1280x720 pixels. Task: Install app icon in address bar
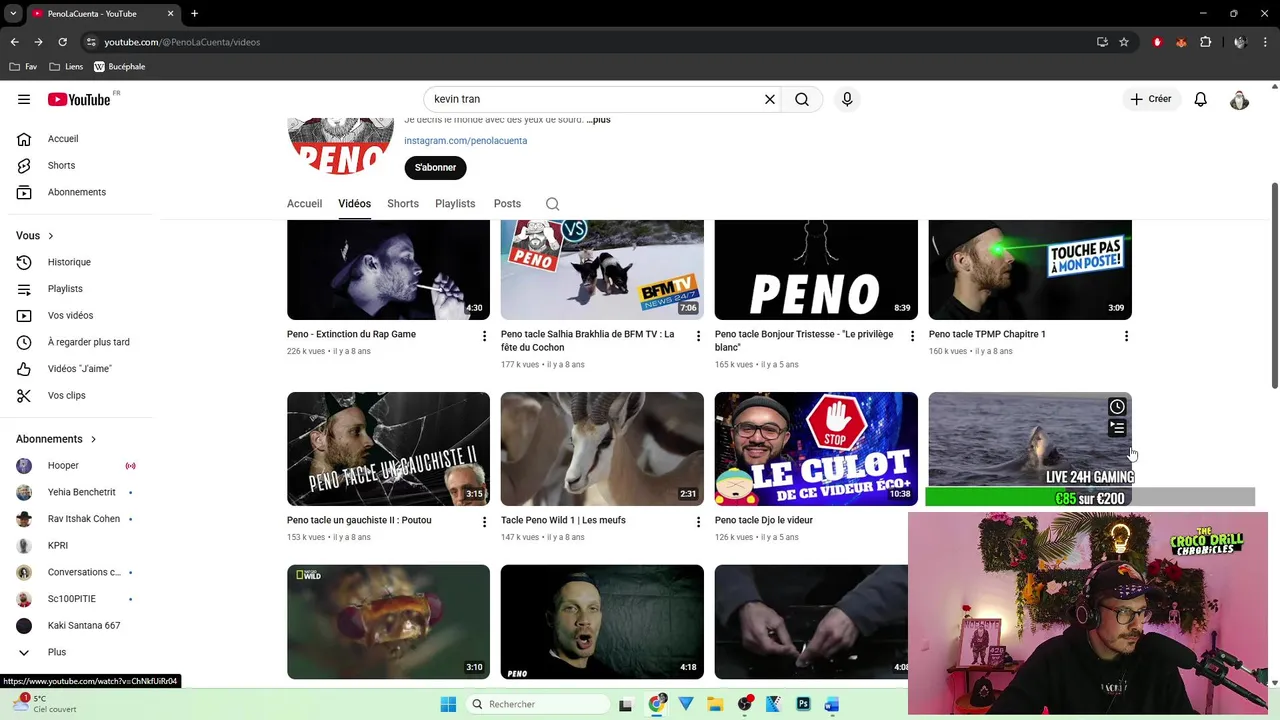1102,42
